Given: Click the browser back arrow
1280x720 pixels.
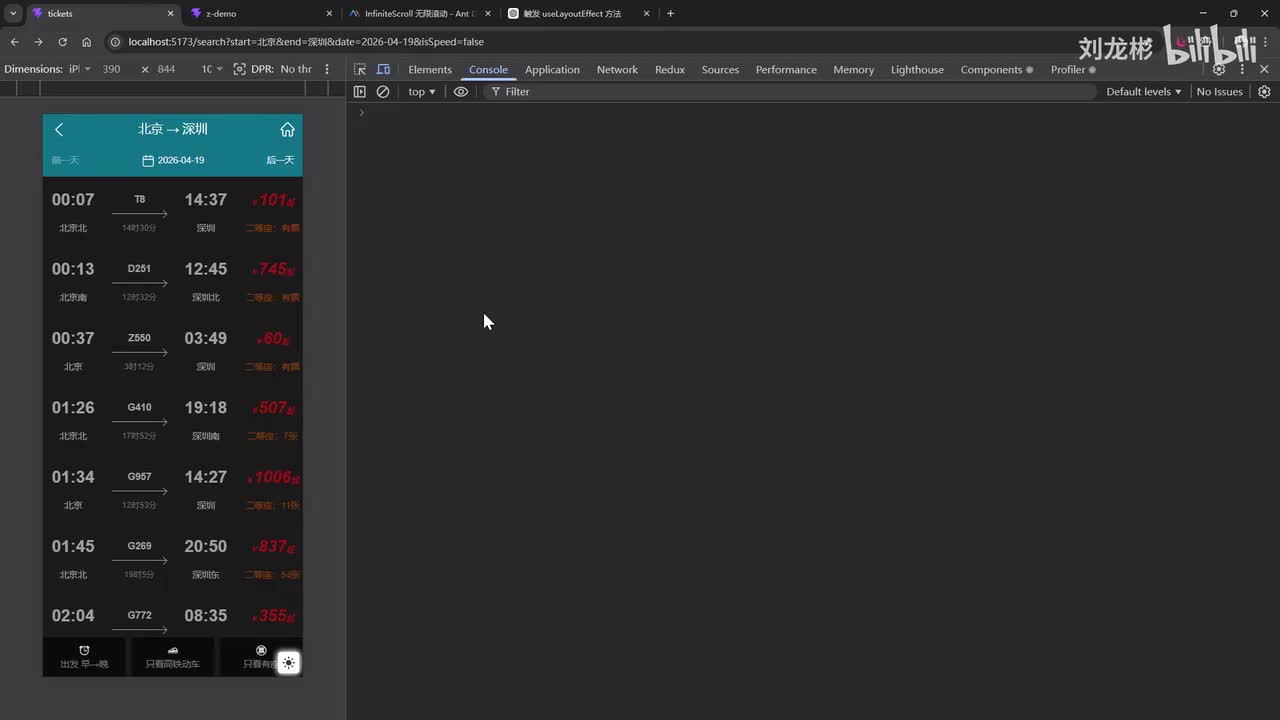Looking at the screenshot, I should pyautogui.click(x=14, y=42).
